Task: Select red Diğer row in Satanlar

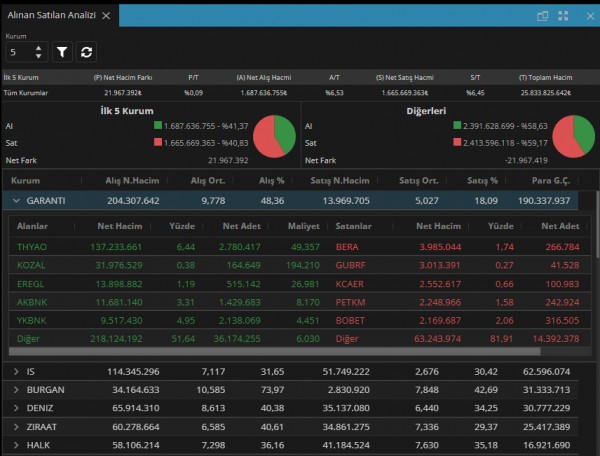Action: tap(347, 339)
